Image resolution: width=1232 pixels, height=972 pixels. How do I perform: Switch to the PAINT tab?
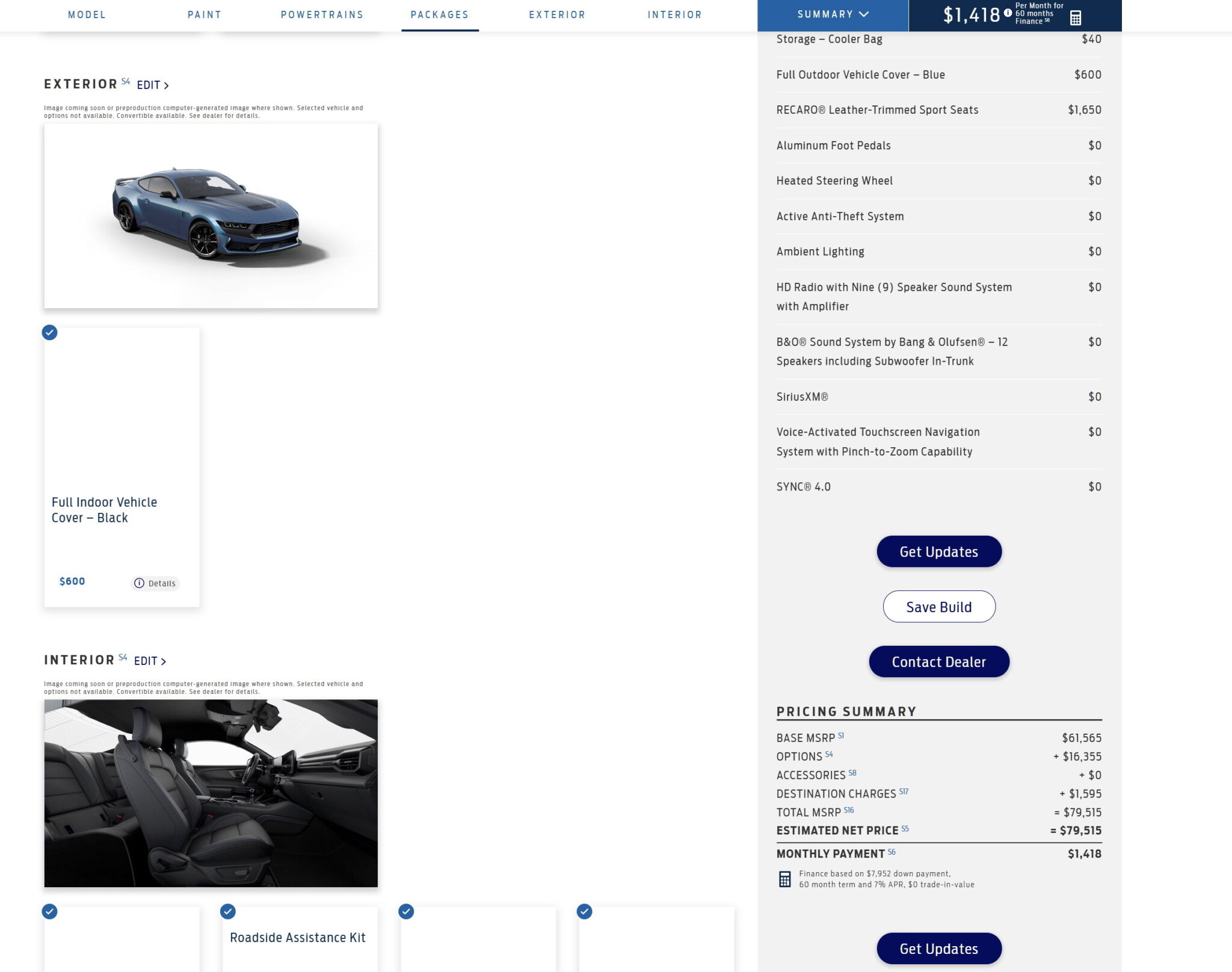[x=205, y=15]
